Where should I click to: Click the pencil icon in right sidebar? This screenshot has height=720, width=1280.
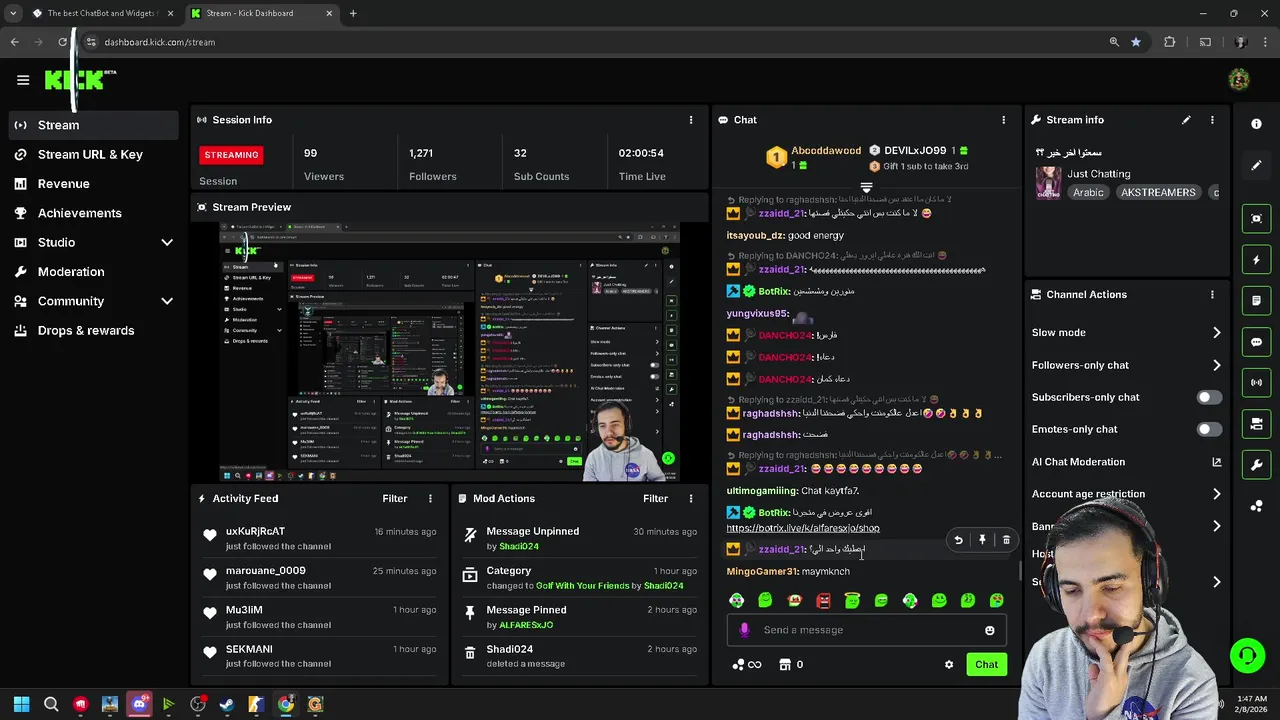[1256, 165]
